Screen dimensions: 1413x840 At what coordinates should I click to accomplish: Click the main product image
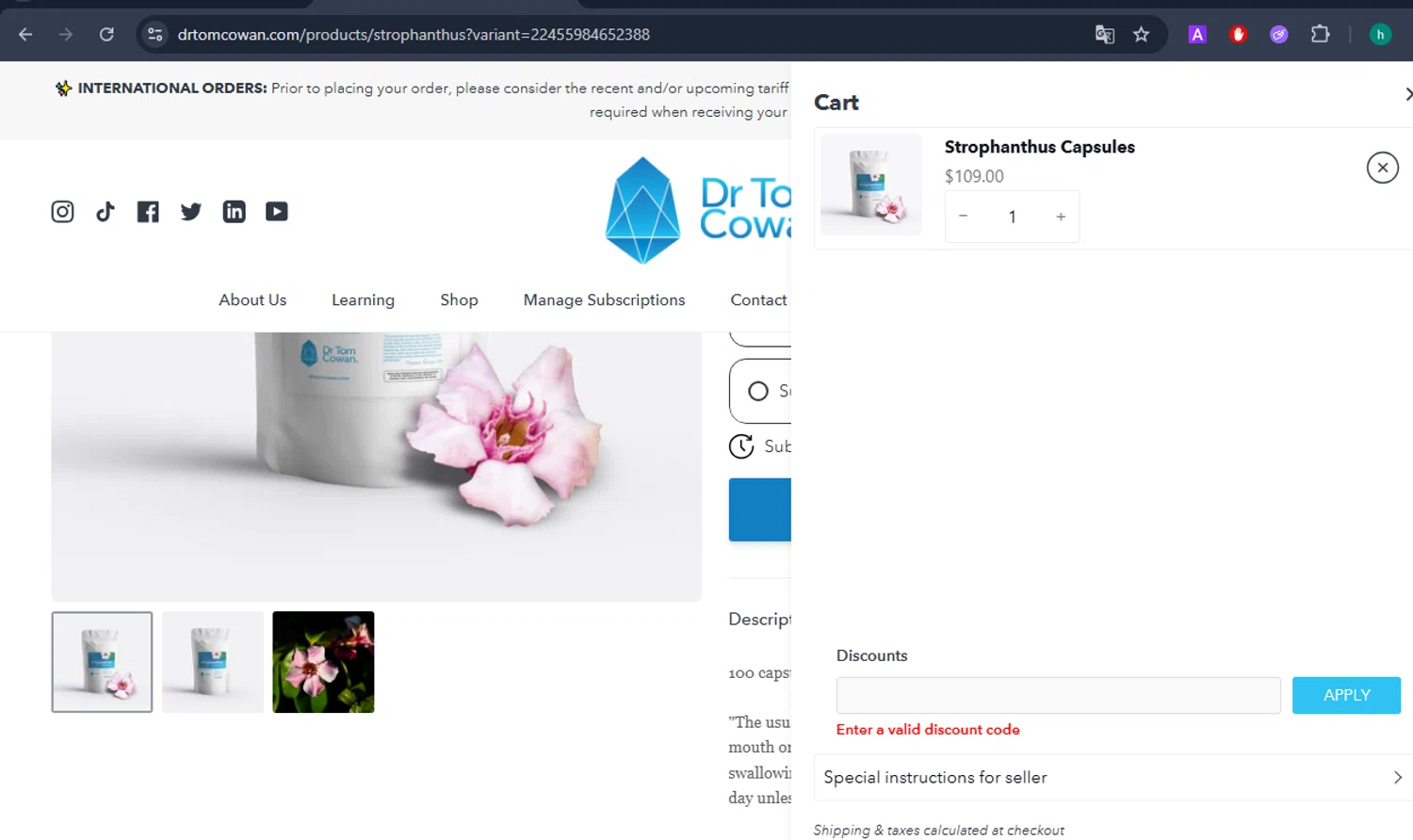[377, 466]
